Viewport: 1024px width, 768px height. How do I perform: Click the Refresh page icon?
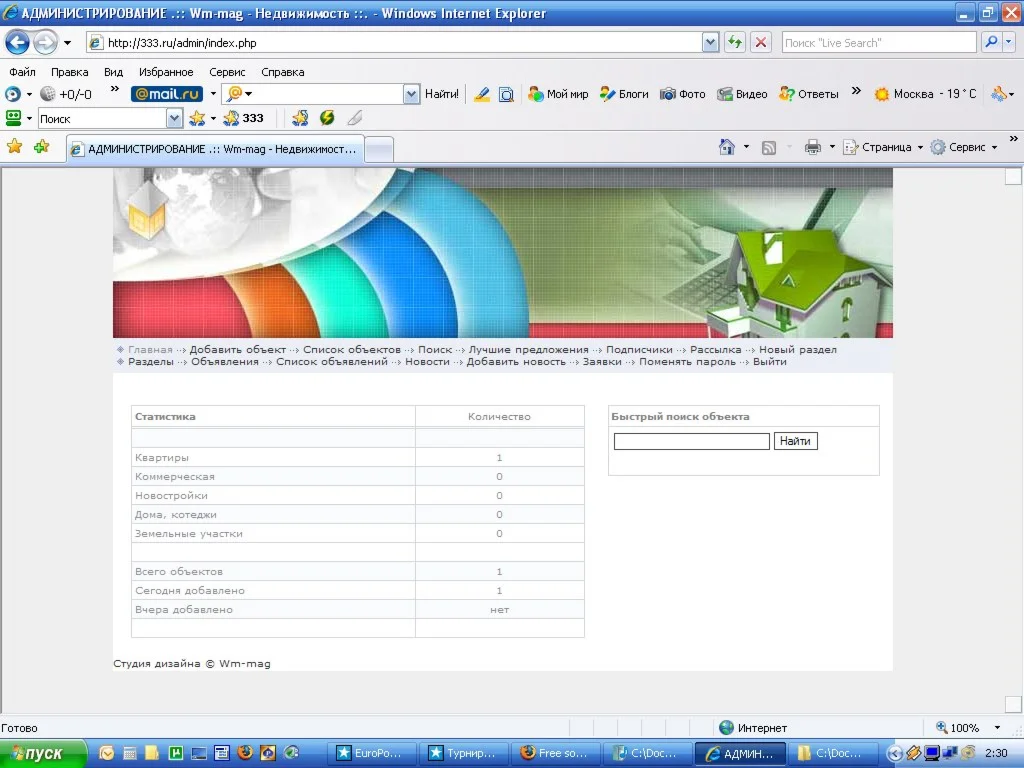[735, 43]
